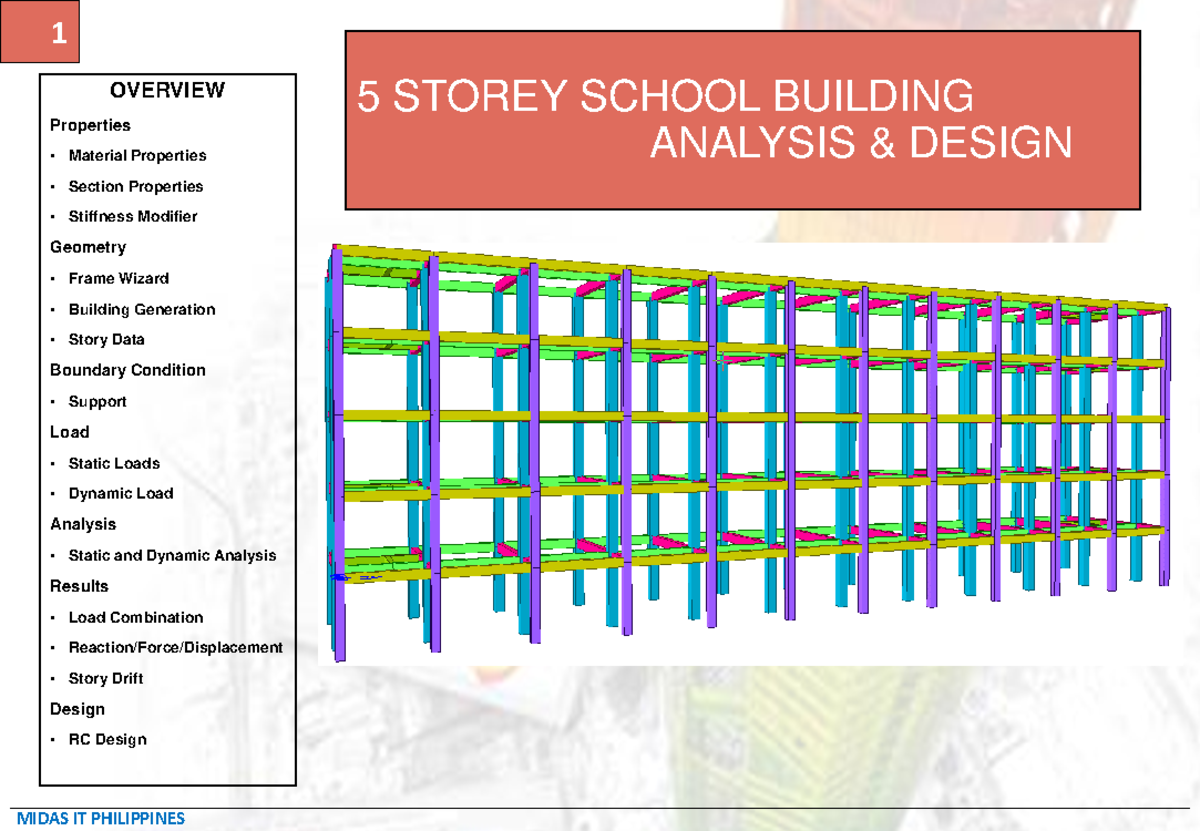Screen dimensions: 1200x831
Task: Select the Section Properties bullet item
Action: click(133, 186)
